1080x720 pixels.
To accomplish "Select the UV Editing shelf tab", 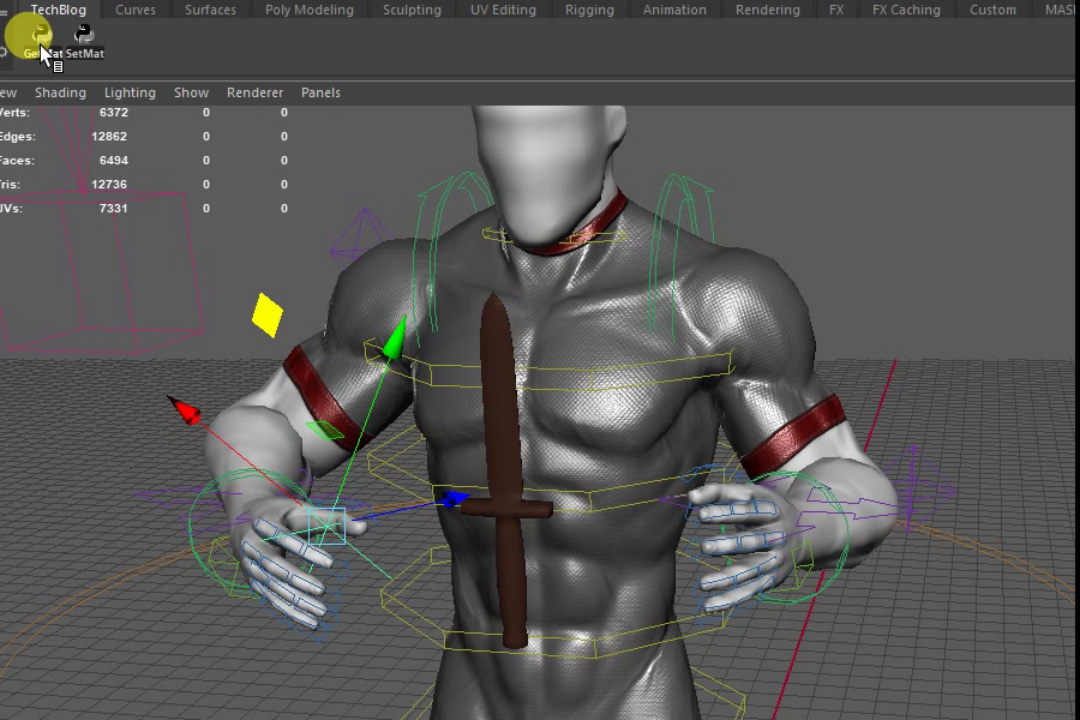I will pos(503,10).
